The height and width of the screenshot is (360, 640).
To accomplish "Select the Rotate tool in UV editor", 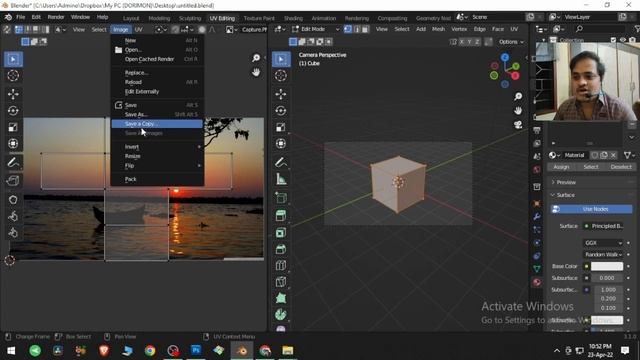I will [x=13, y=111].
